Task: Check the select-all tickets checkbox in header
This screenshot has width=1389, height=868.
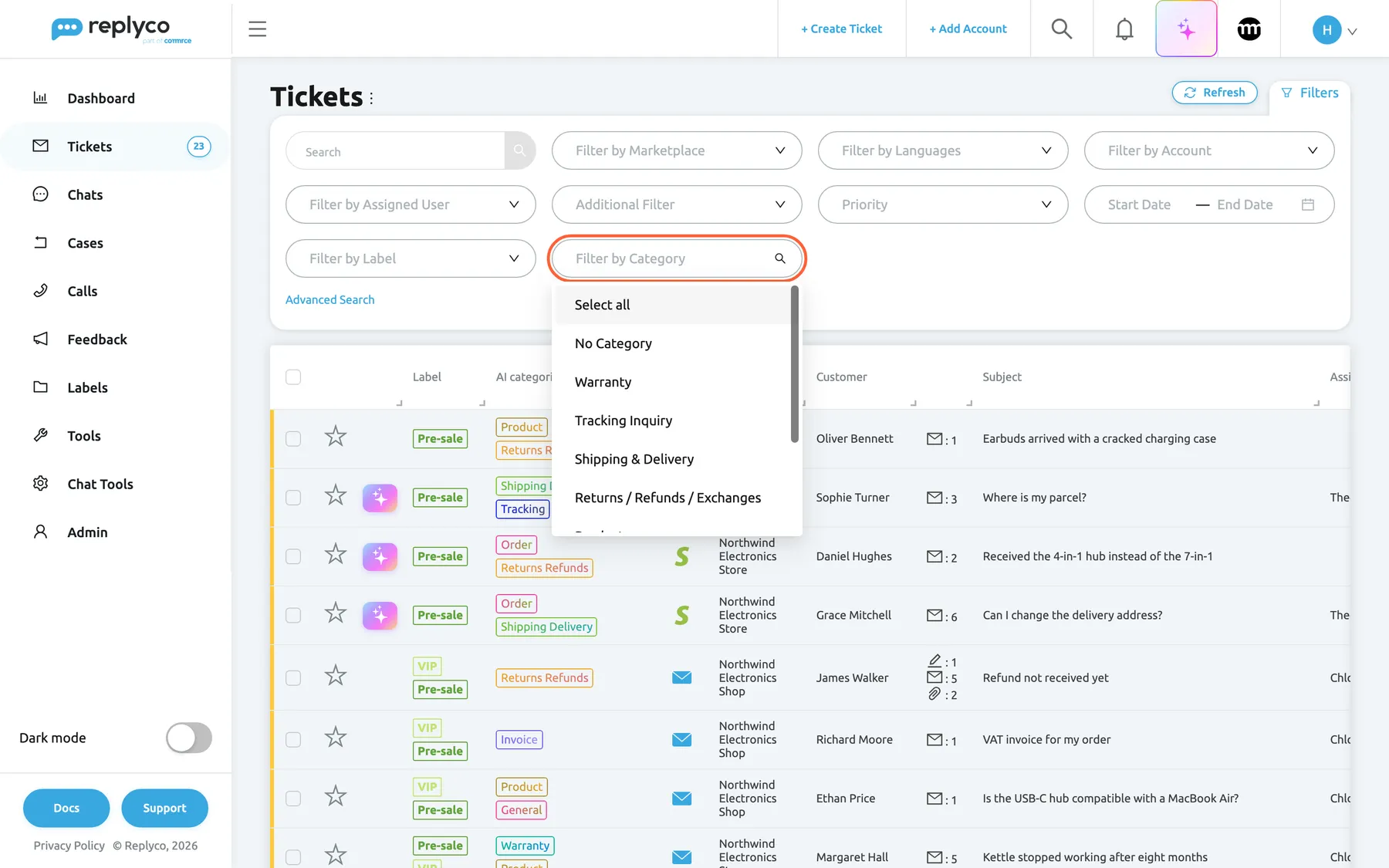Action: [293, 377]
